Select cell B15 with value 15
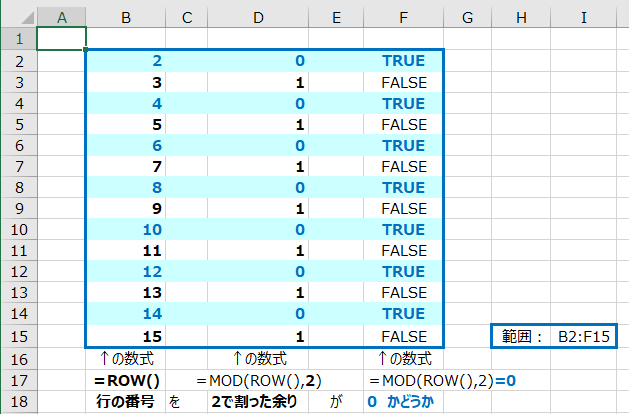The height and width of the screenshot is (414, 629). pos(125,336)
